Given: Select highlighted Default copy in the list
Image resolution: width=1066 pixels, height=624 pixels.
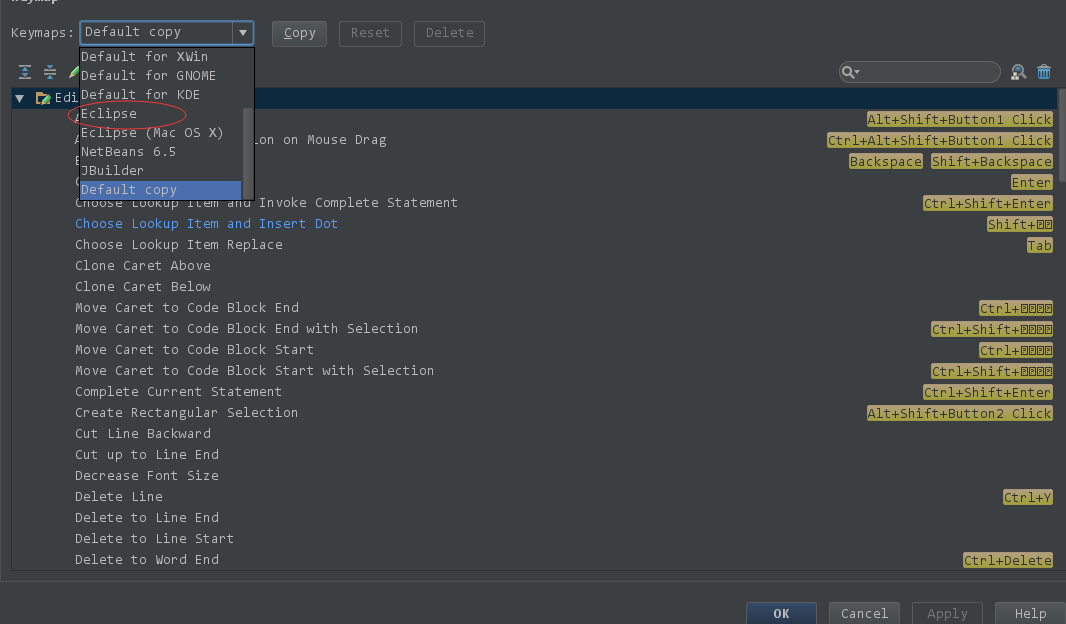Looking at the screenshot, I should coord(161,190).
